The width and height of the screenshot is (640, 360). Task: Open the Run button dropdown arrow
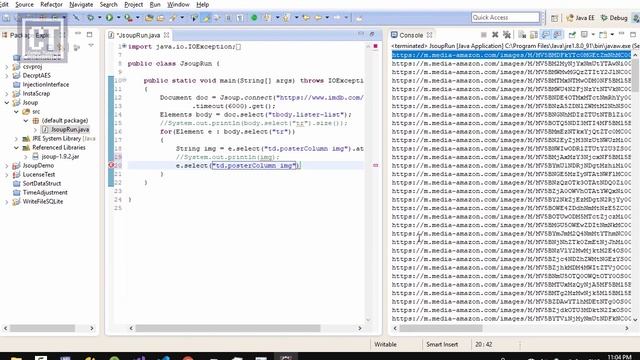coord(119,18)
